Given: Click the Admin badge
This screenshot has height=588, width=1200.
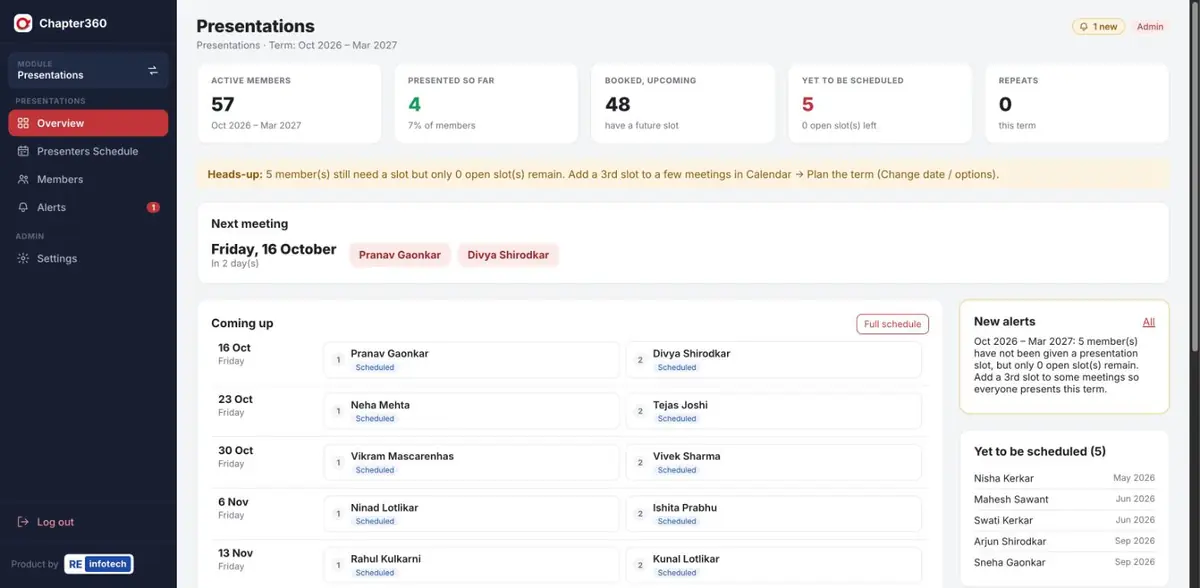Looking at the screenshot, I should [x=1150, y=27].
